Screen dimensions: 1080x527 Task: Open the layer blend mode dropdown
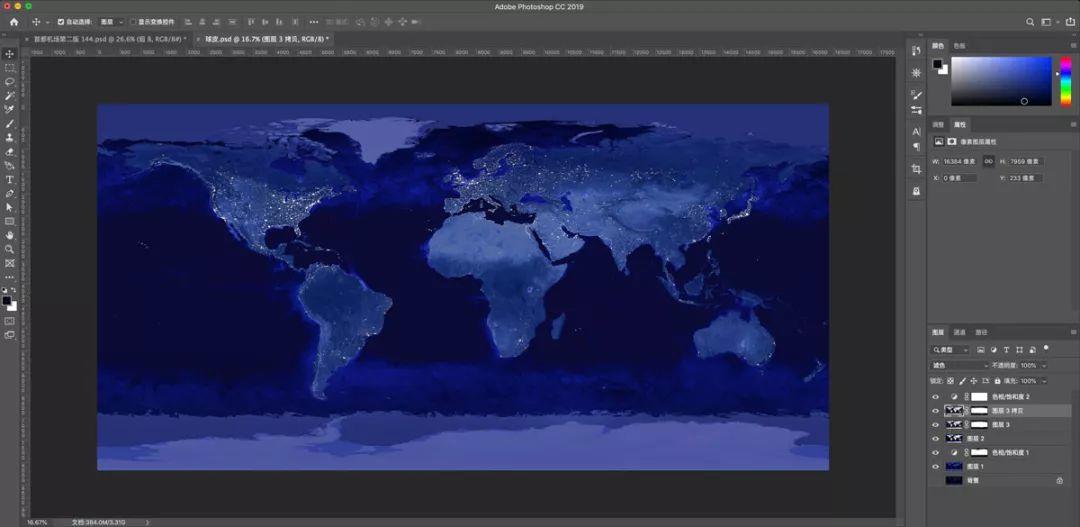coord(959,365)
